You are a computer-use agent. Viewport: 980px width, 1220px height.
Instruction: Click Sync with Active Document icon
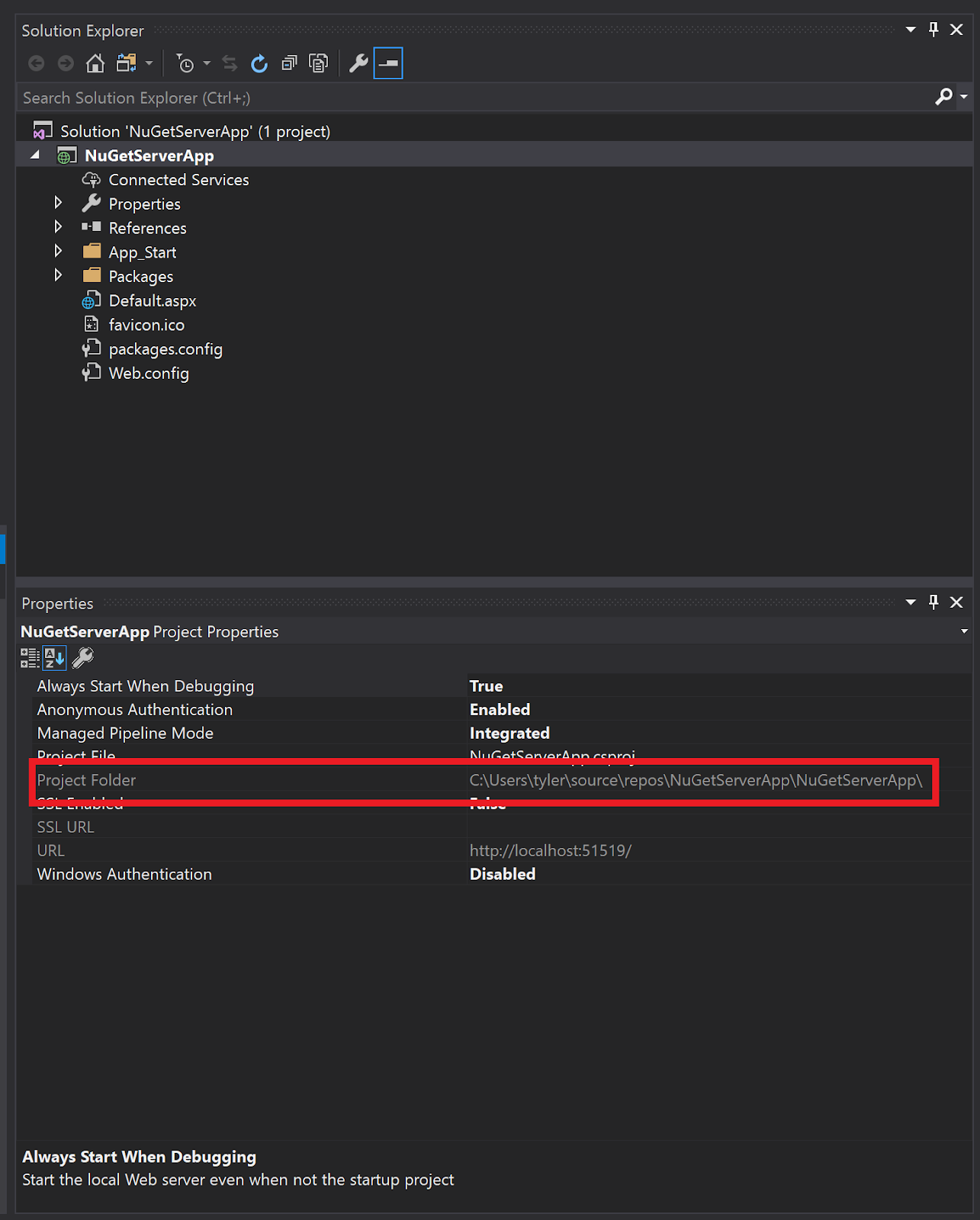[x=230, y=63]
